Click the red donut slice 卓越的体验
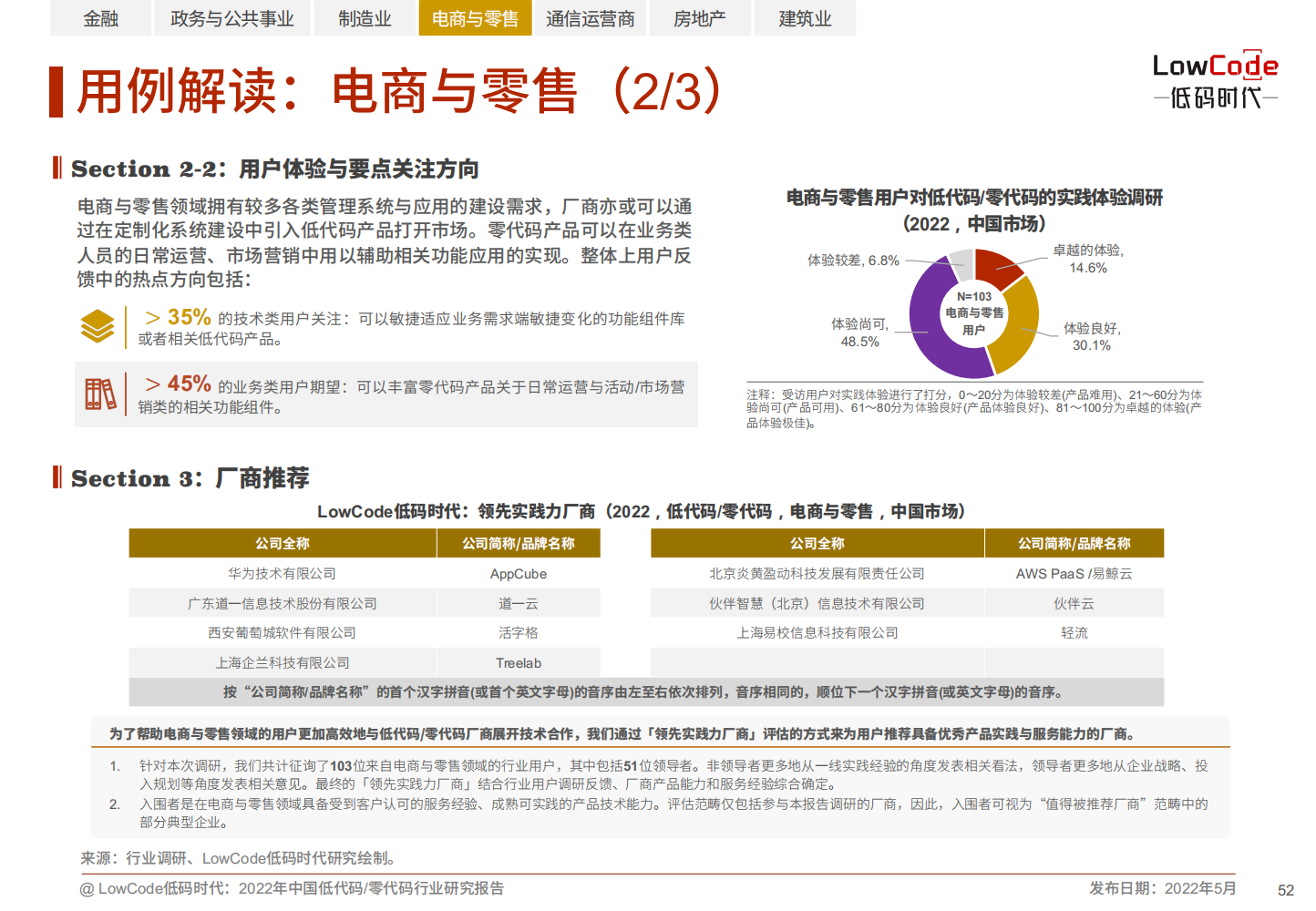The image size is (1316, 911). (x=997, y=265)
